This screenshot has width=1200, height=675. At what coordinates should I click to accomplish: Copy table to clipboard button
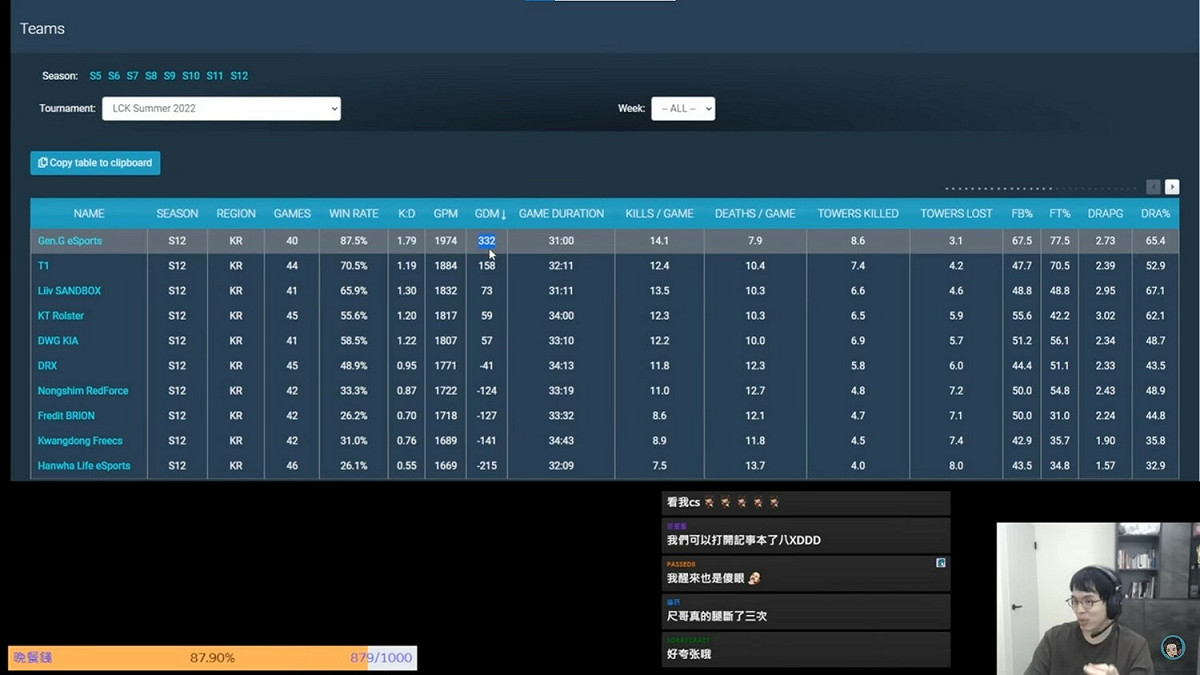click(95, 163)
